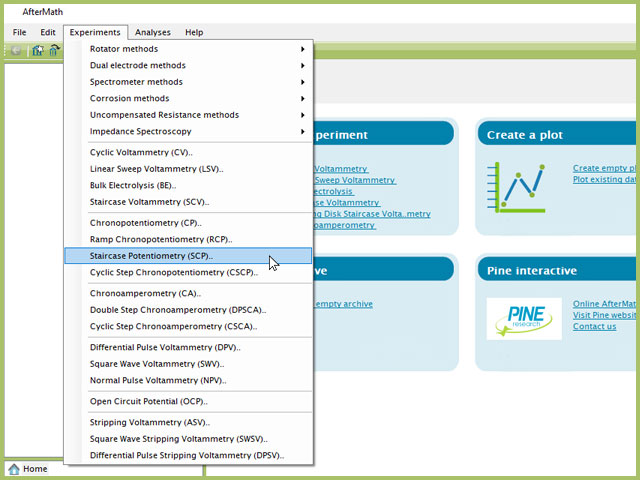Select Open Circuit Potential (OCP) item
640x480 pixels.
(x=189, y=402)
